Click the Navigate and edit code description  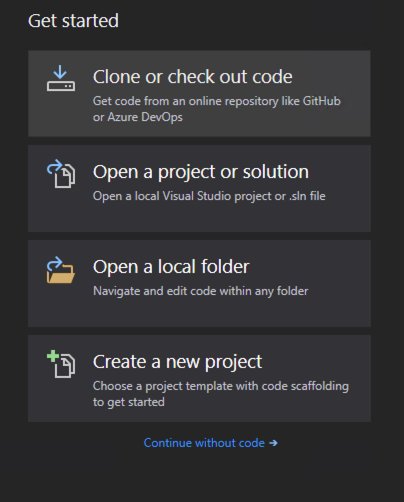click(201, 291)
